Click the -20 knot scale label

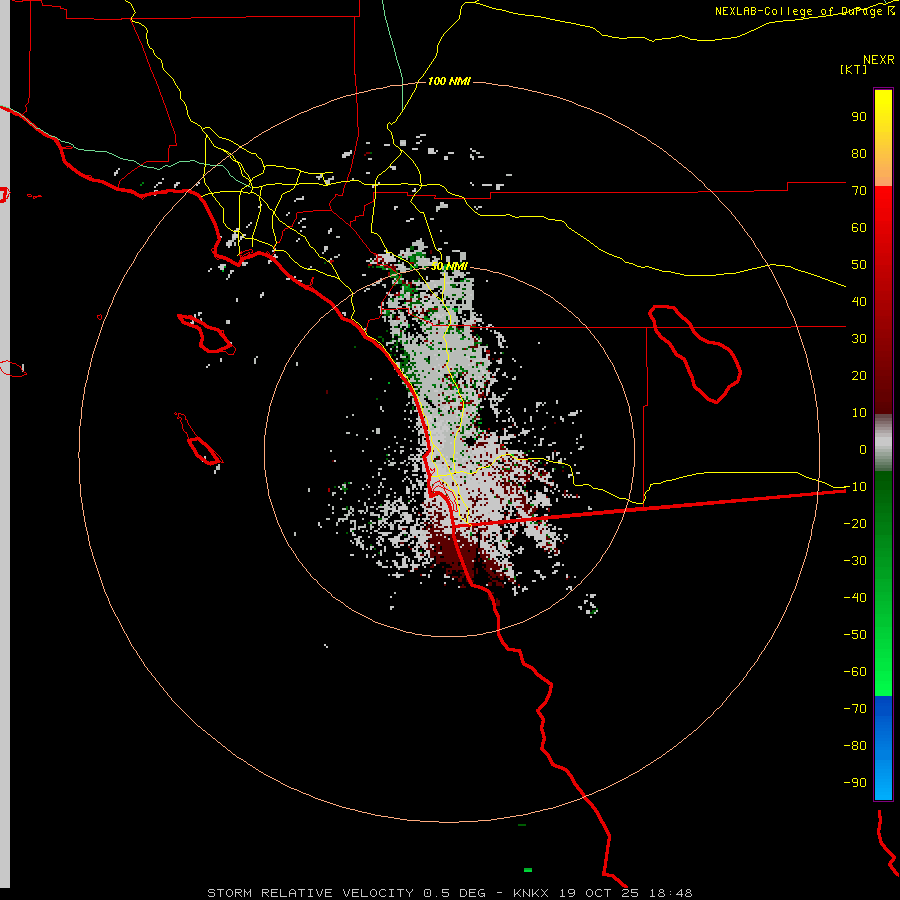tap(855, 523)
